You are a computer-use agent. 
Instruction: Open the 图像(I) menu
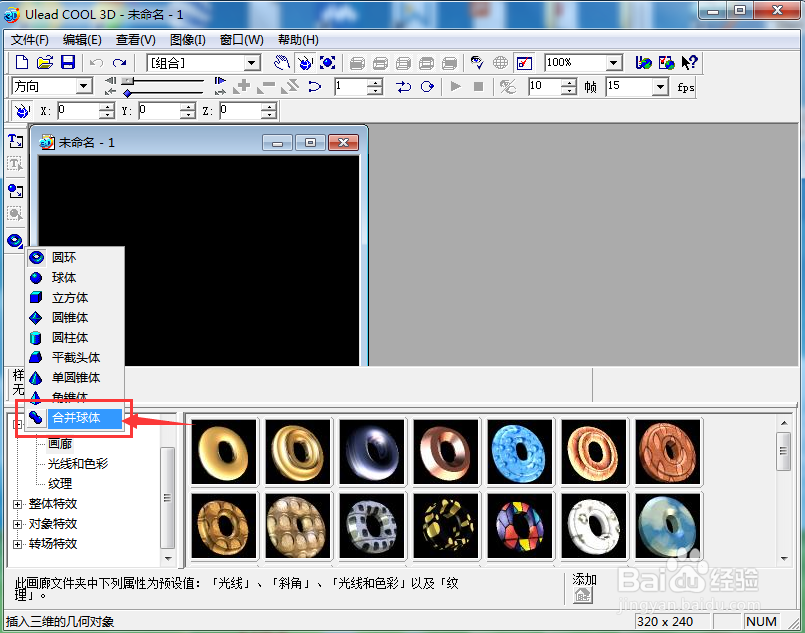point(187,40)
